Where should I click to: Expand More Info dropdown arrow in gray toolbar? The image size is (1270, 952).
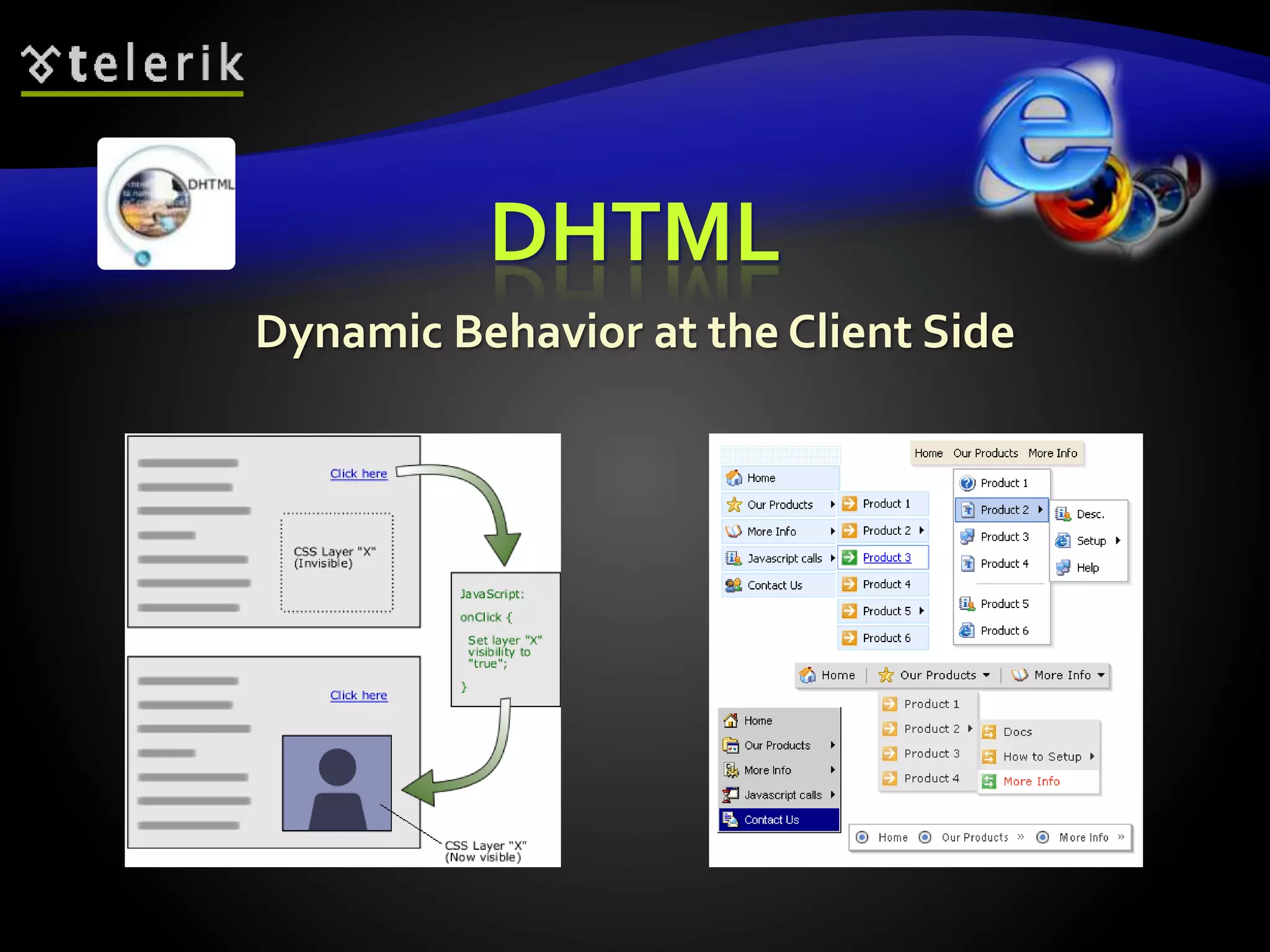(x=1101, y=675)
